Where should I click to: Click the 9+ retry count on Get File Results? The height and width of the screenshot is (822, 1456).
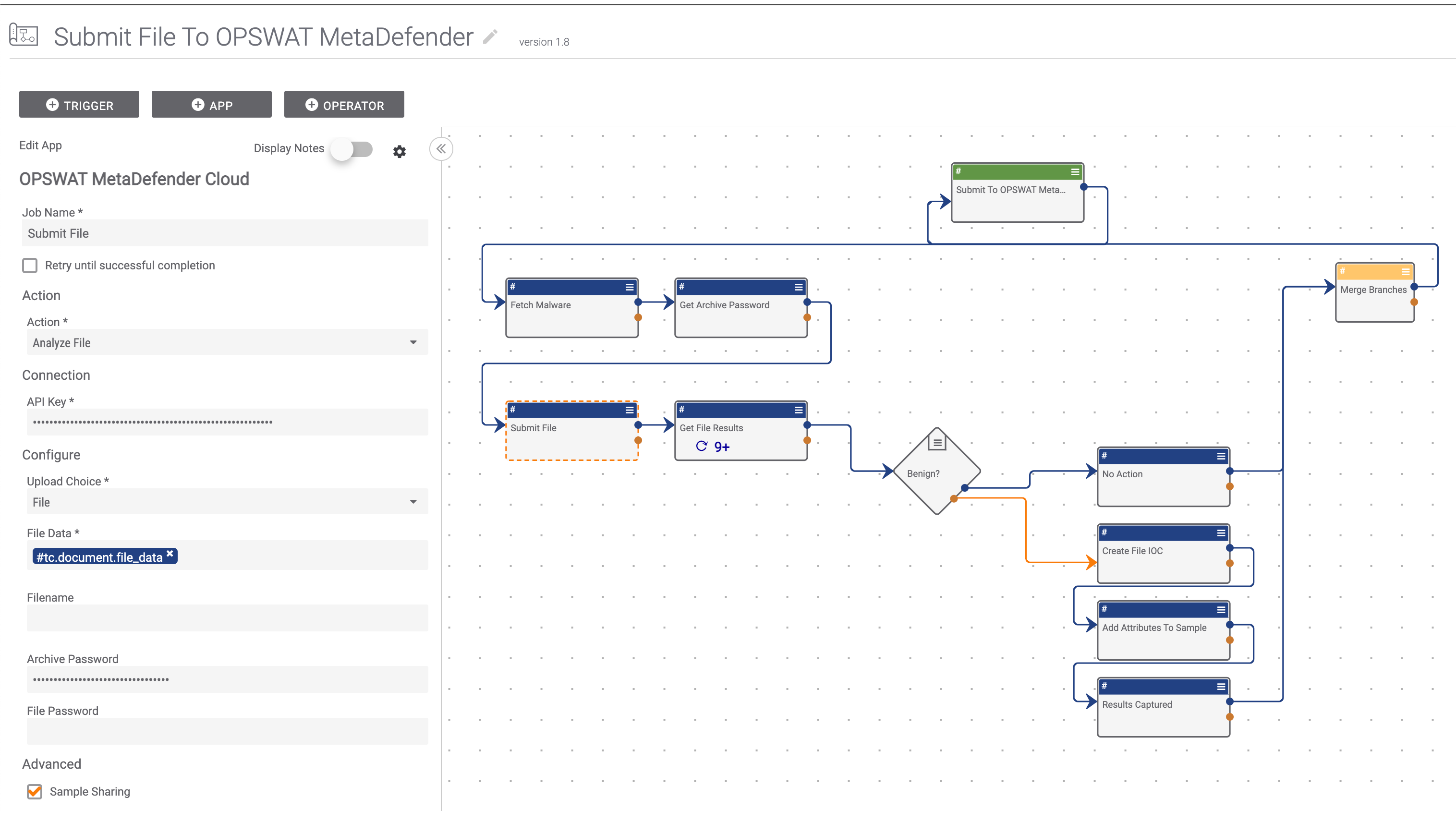(x=722, y=447)
